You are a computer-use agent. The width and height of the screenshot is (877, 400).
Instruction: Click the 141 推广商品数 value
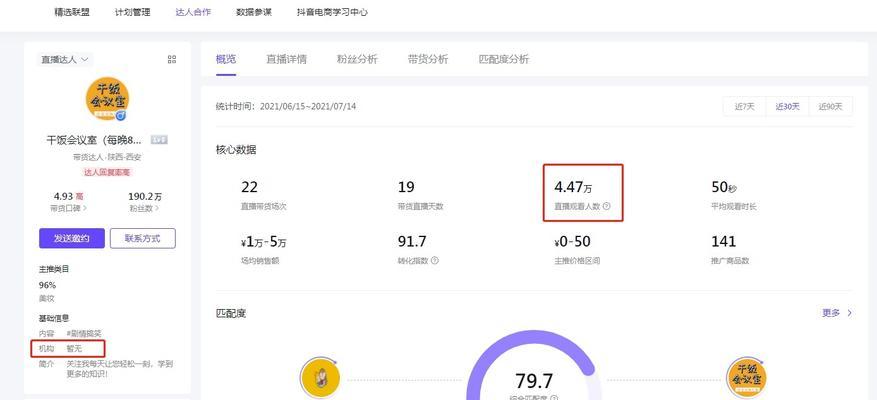(x=723, y=242)
